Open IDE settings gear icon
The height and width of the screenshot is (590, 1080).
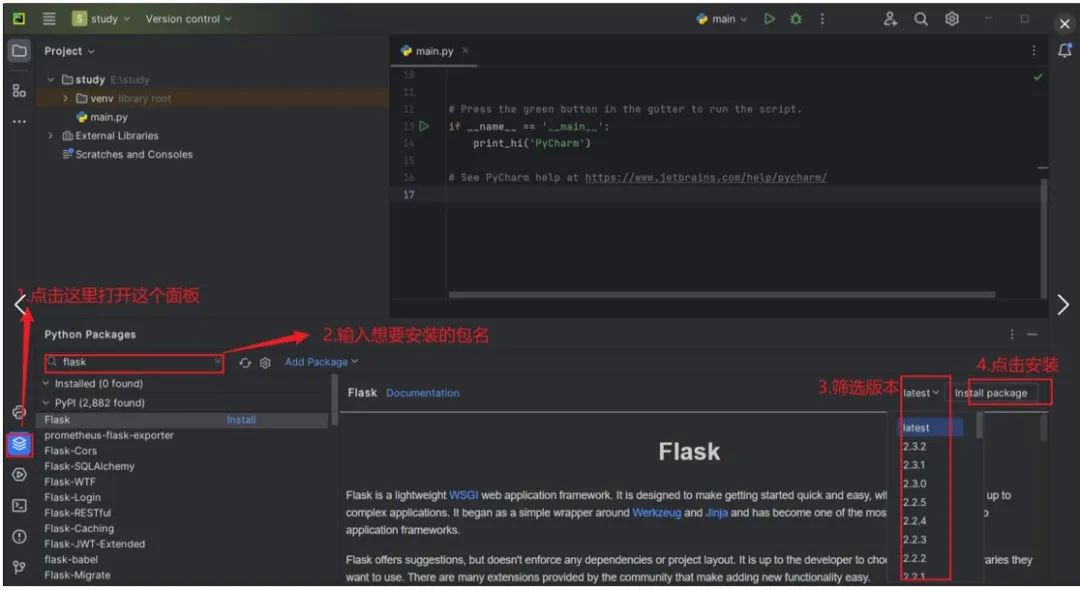coord(952,19)
